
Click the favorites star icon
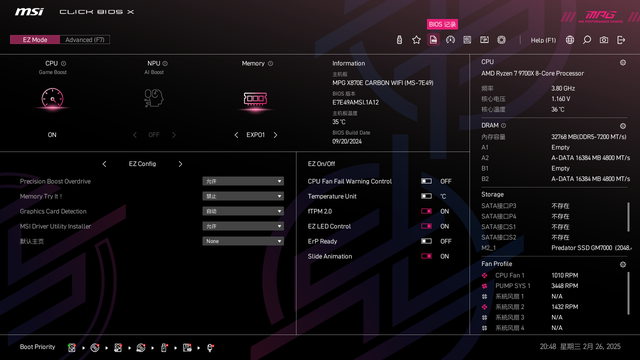point(416,40)
